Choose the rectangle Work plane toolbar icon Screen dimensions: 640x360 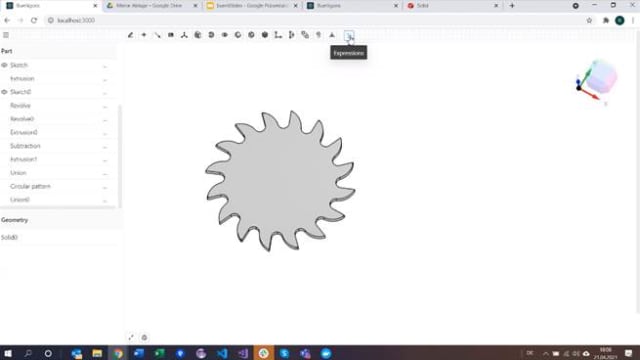tap(171, 35)
